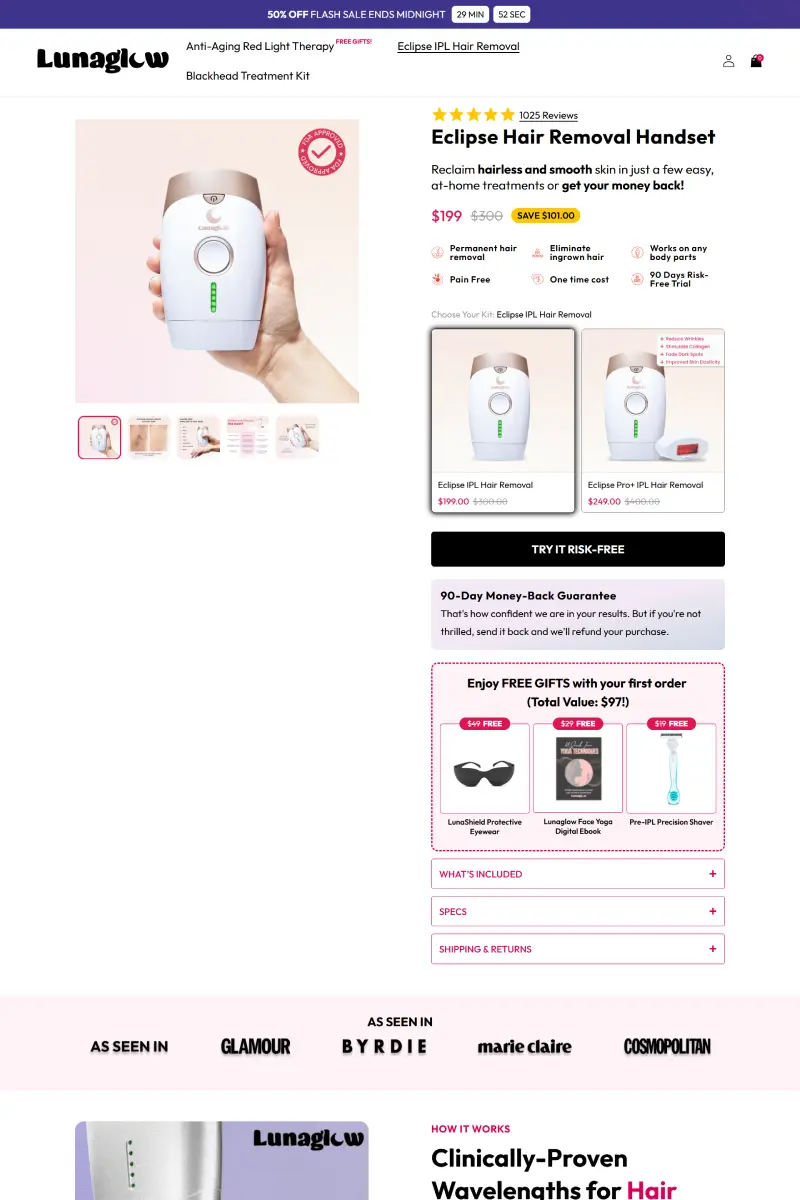Select the second product gallery thumbnail
Screen dimensions: 800x1200
coord(149,438)
